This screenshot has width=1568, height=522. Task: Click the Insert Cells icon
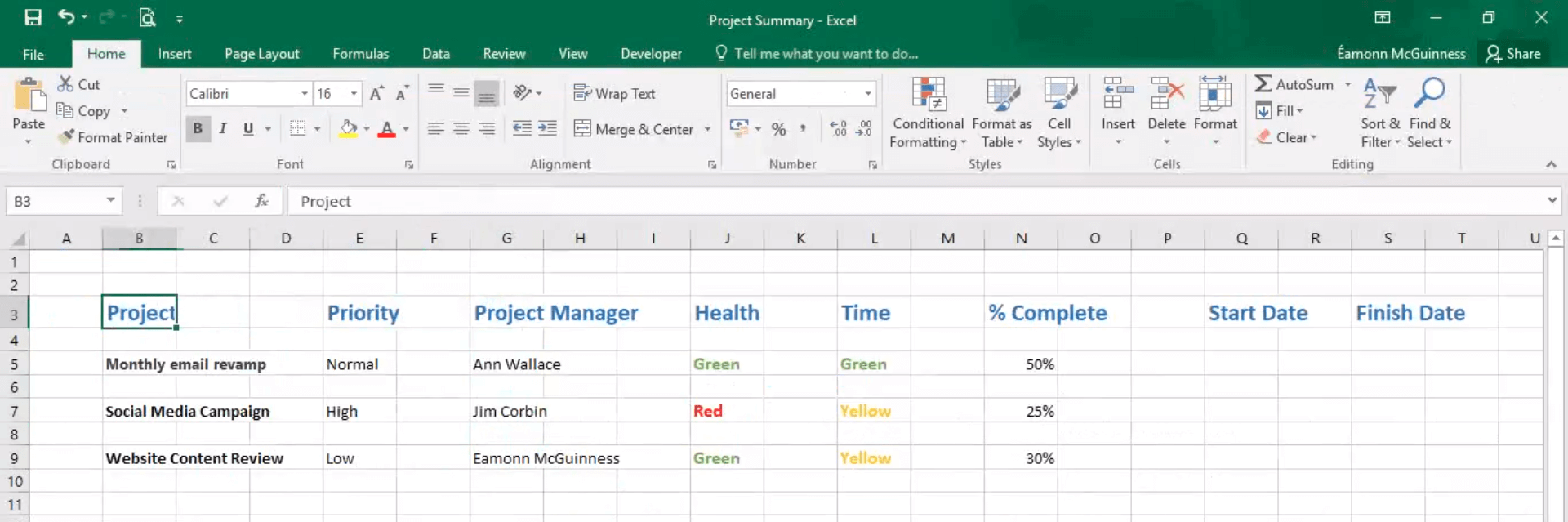[x=1118, y=94]
